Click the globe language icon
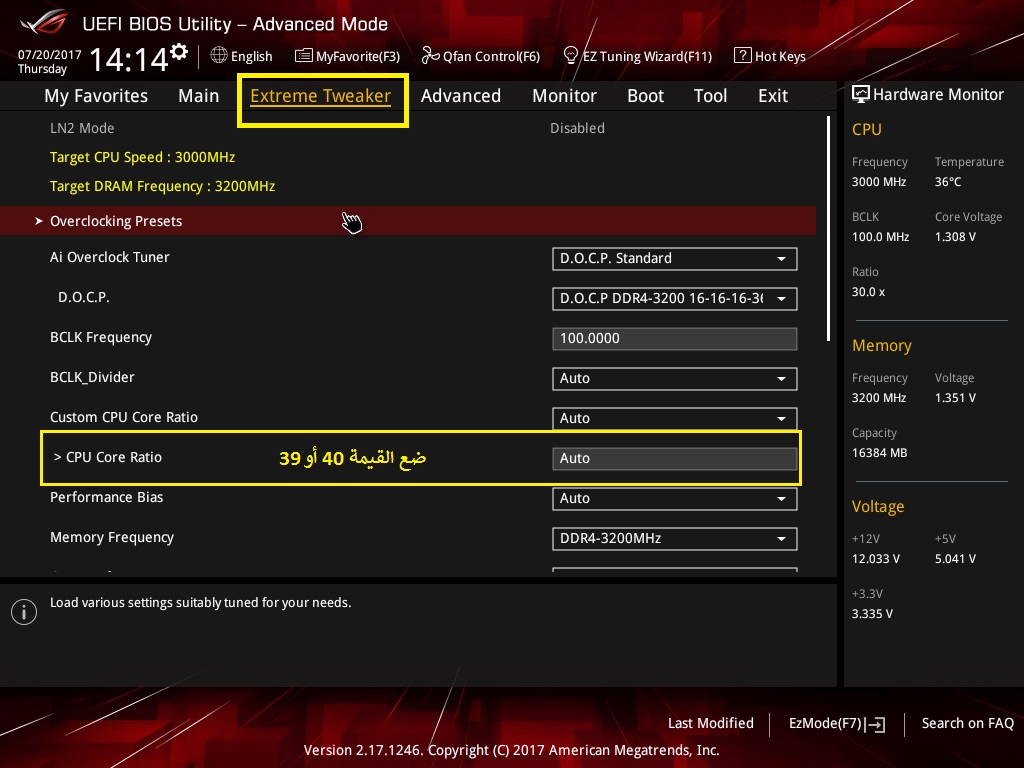1024x768 pixels. [x=219, y=56]
